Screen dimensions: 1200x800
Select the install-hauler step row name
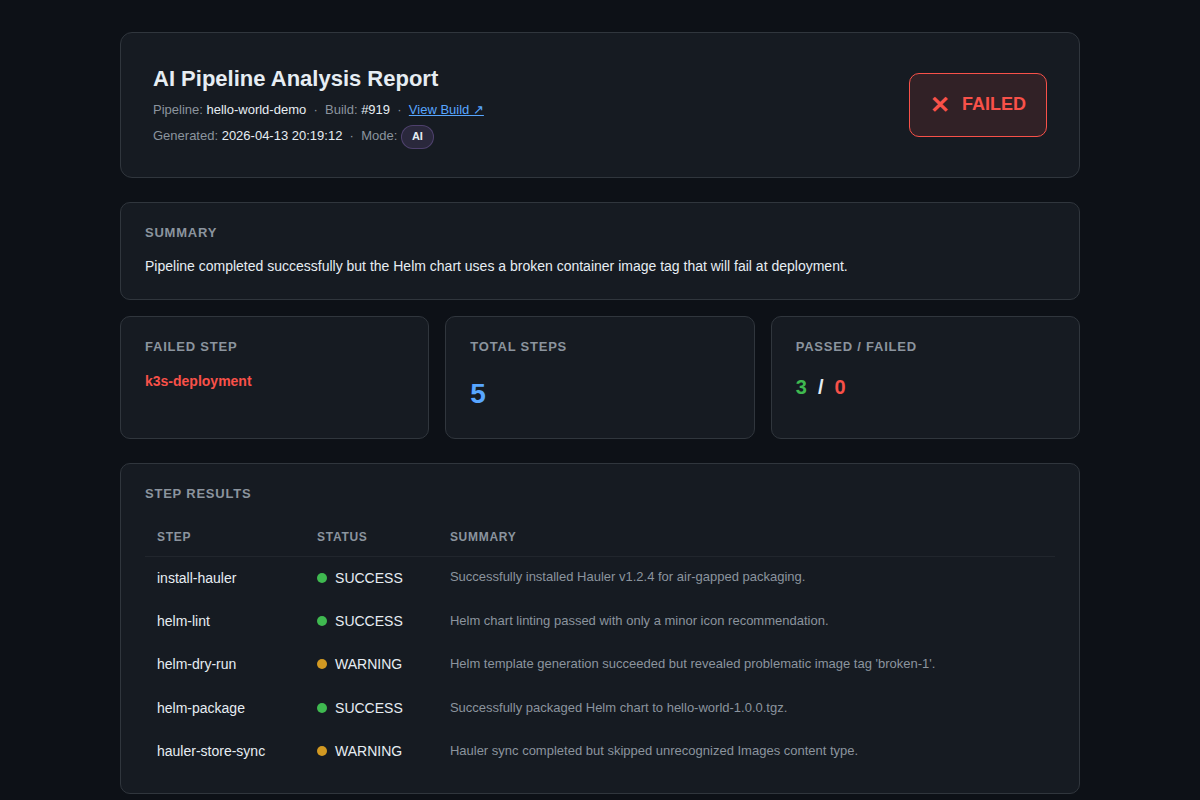[x=197, y=578]
